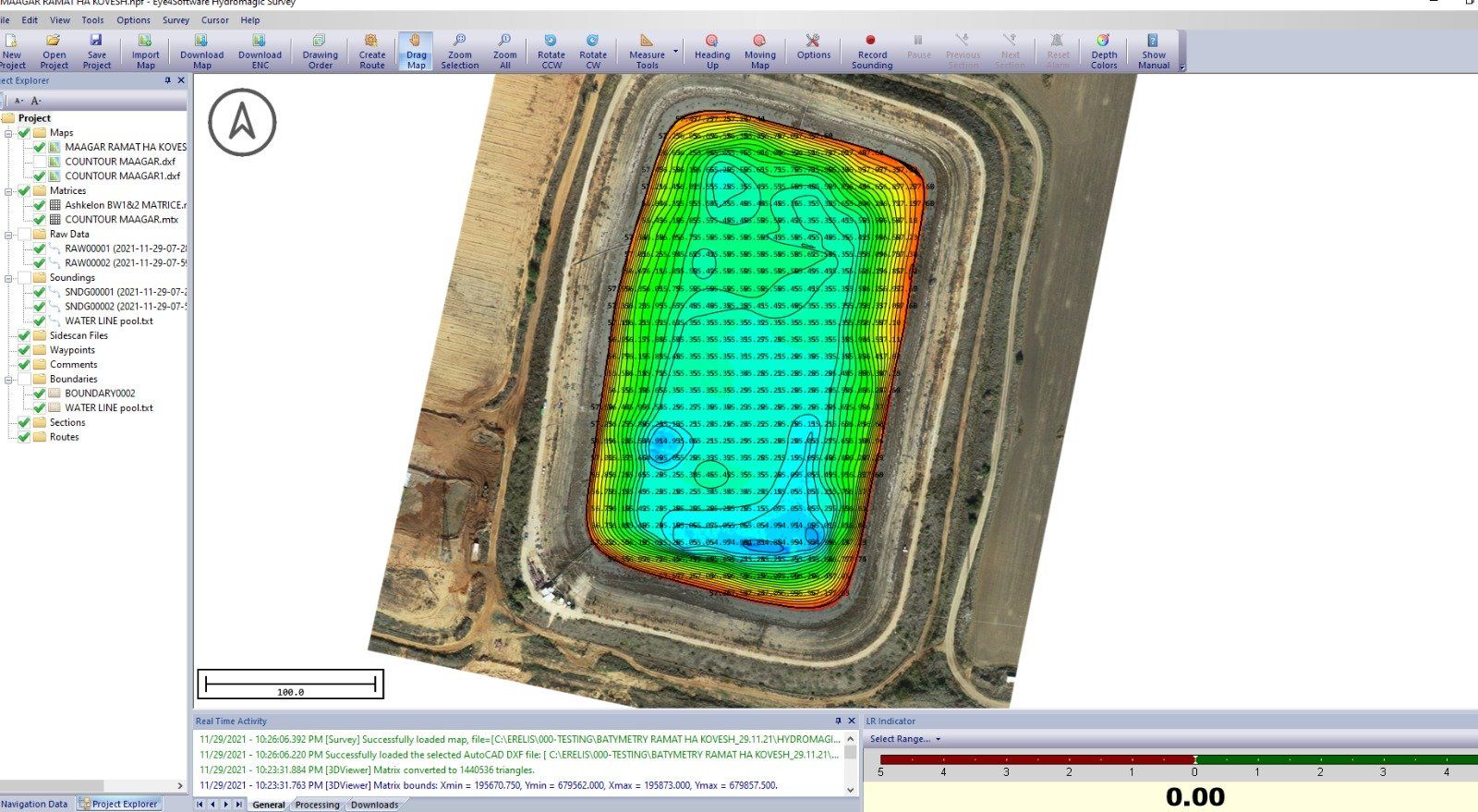
Task: Click Zoom All to fit the map
Action: [x=504, y=52]
